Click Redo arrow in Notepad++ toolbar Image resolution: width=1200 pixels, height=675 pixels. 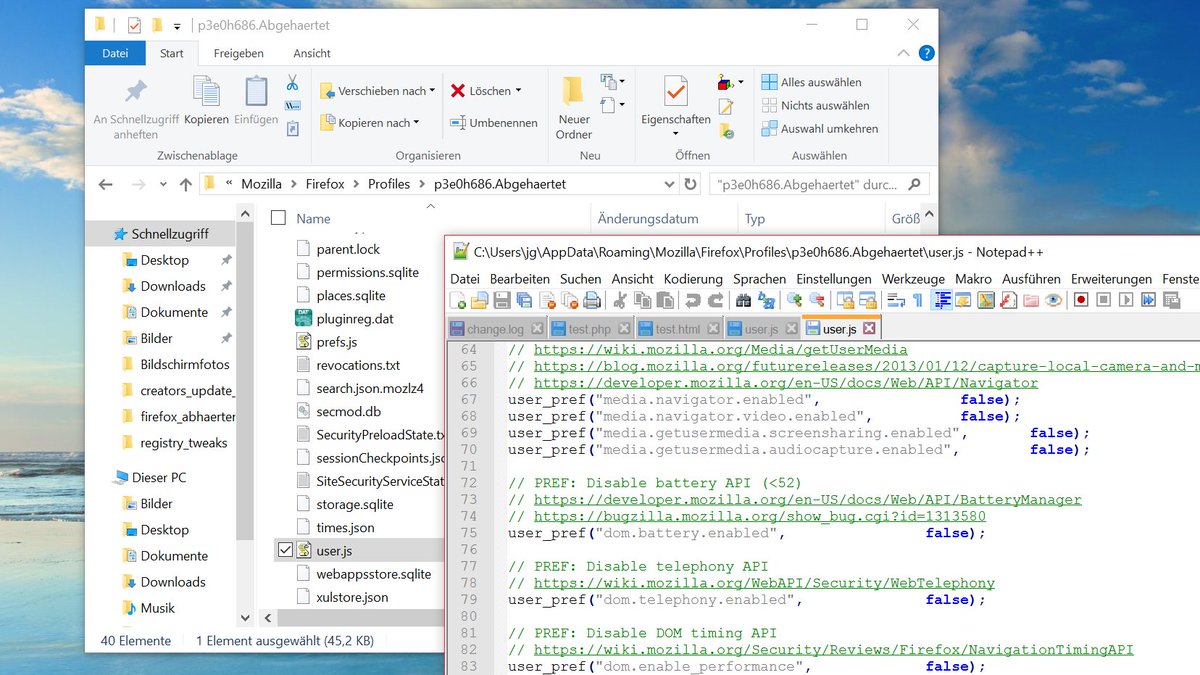pyautogui.click(x=716, y=300)
